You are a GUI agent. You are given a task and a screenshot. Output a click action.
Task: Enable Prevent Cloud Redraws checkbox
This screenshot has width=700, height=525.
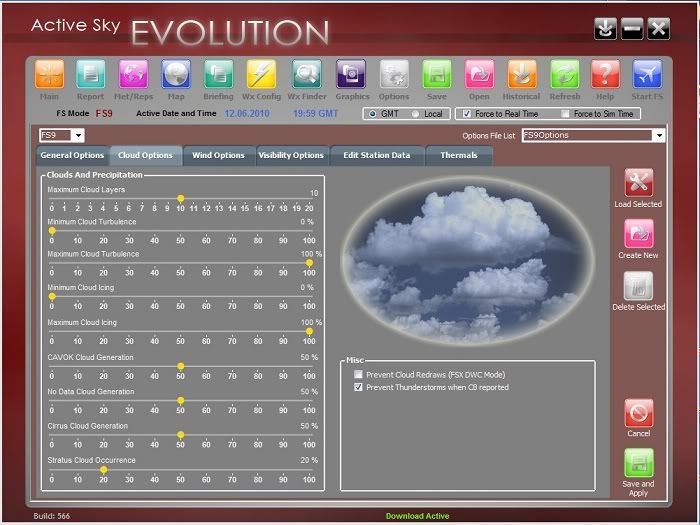358,374
